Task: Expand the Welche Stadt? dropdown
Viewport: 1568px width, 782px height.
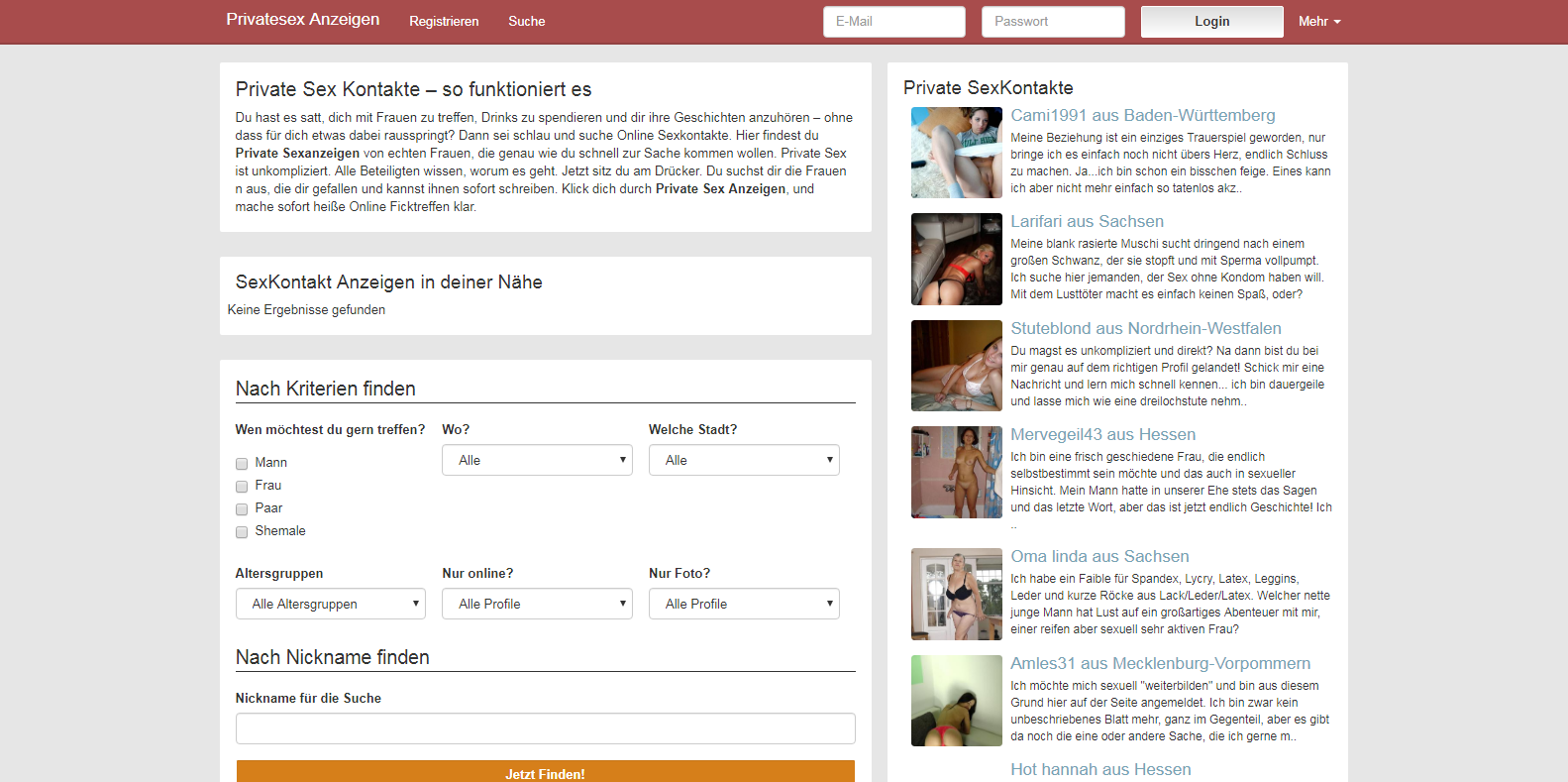Action: [744, 460]
